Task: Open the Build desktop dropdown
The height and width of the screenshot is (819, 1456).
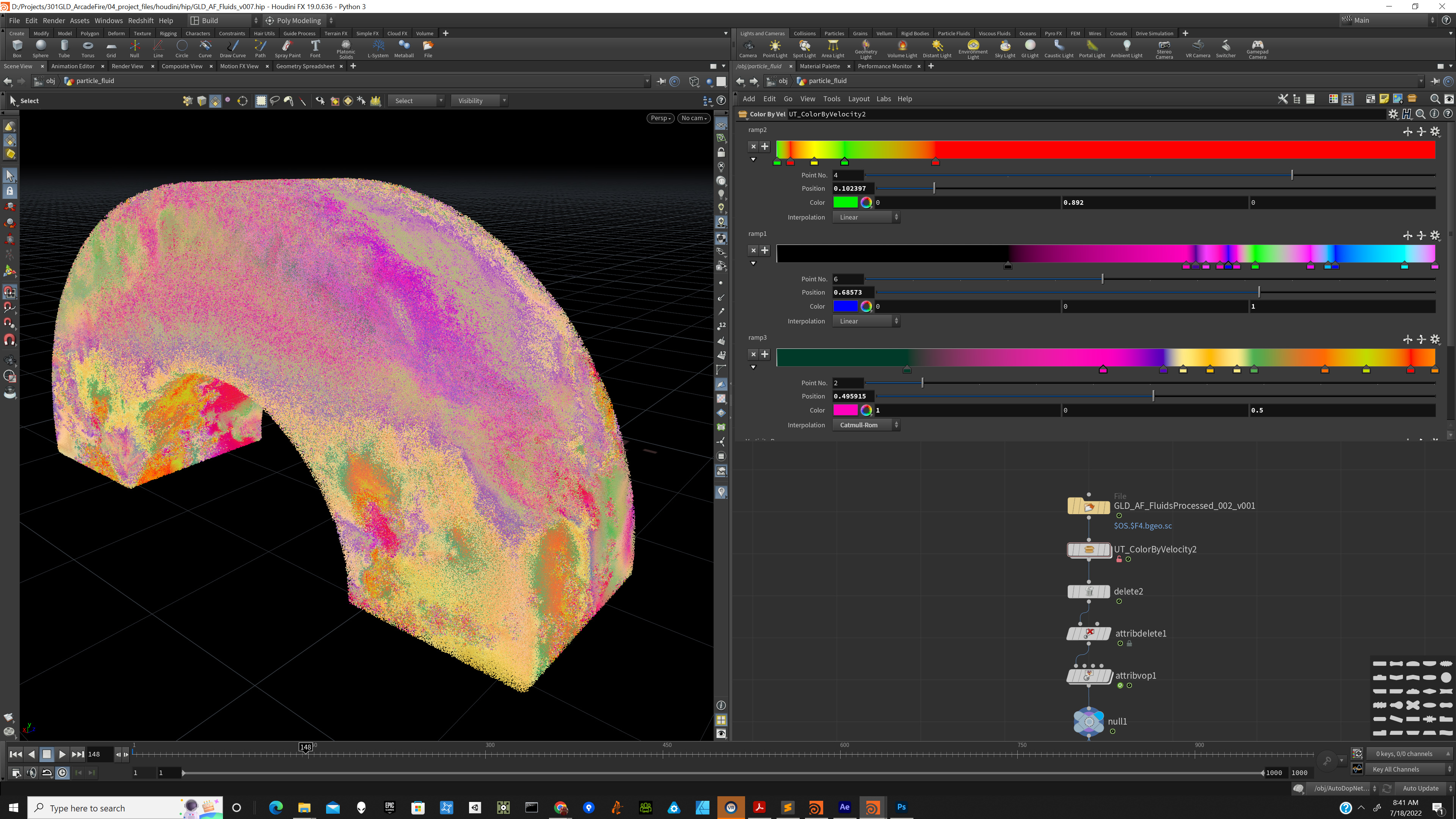Action: pos(224,20)
